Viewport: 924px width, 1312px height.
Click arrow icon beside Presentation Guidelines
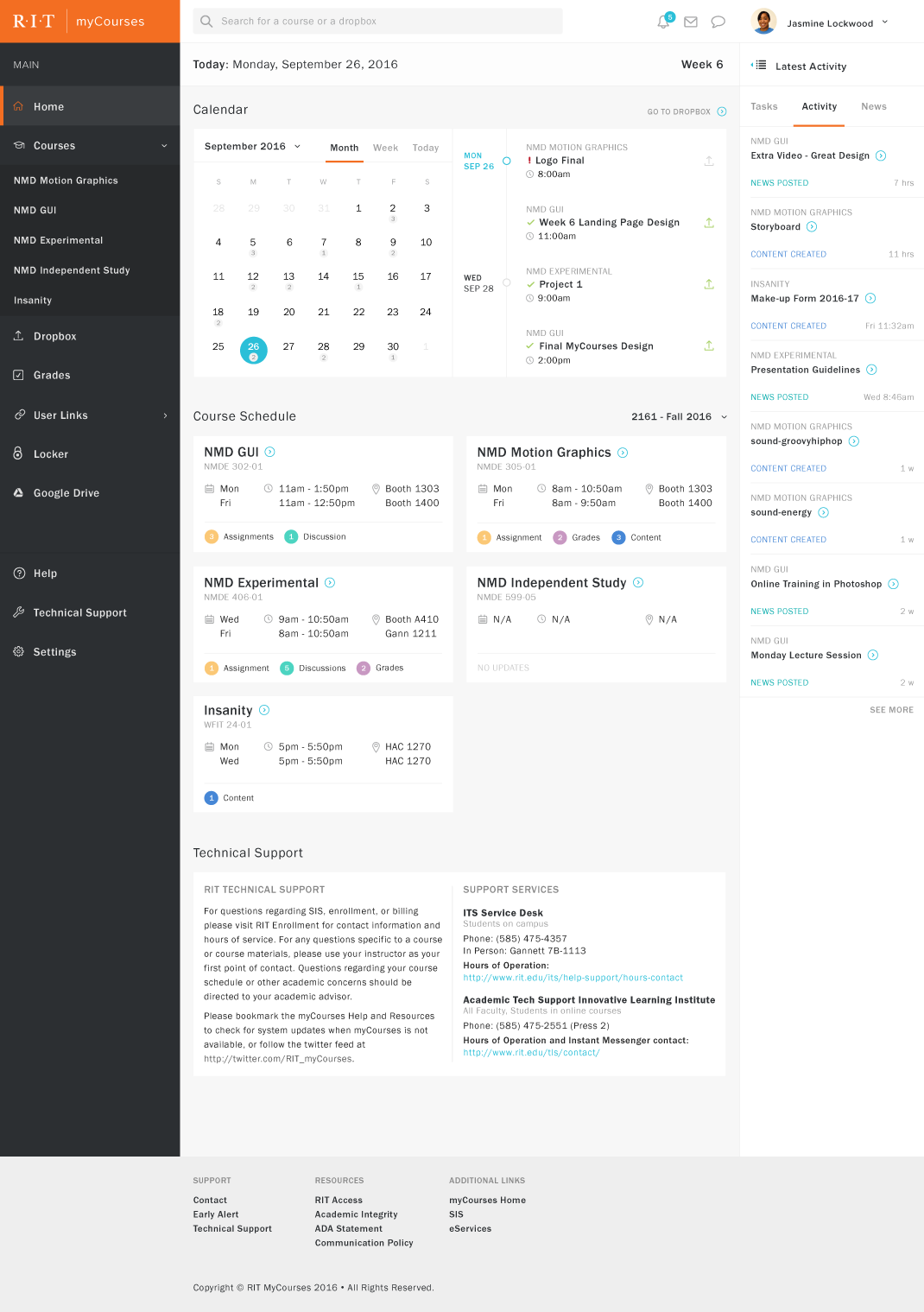point(871,370)
